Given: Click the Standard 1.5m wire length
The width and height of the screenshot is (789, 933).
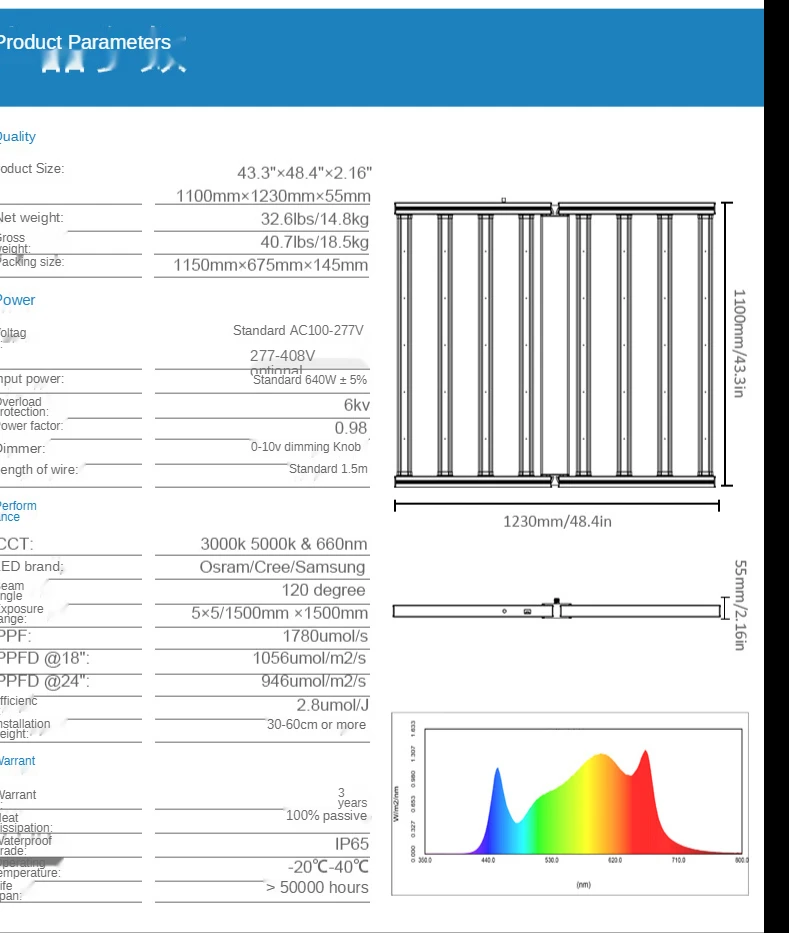Looking at the screenshot, I should (x=328, y=469).
